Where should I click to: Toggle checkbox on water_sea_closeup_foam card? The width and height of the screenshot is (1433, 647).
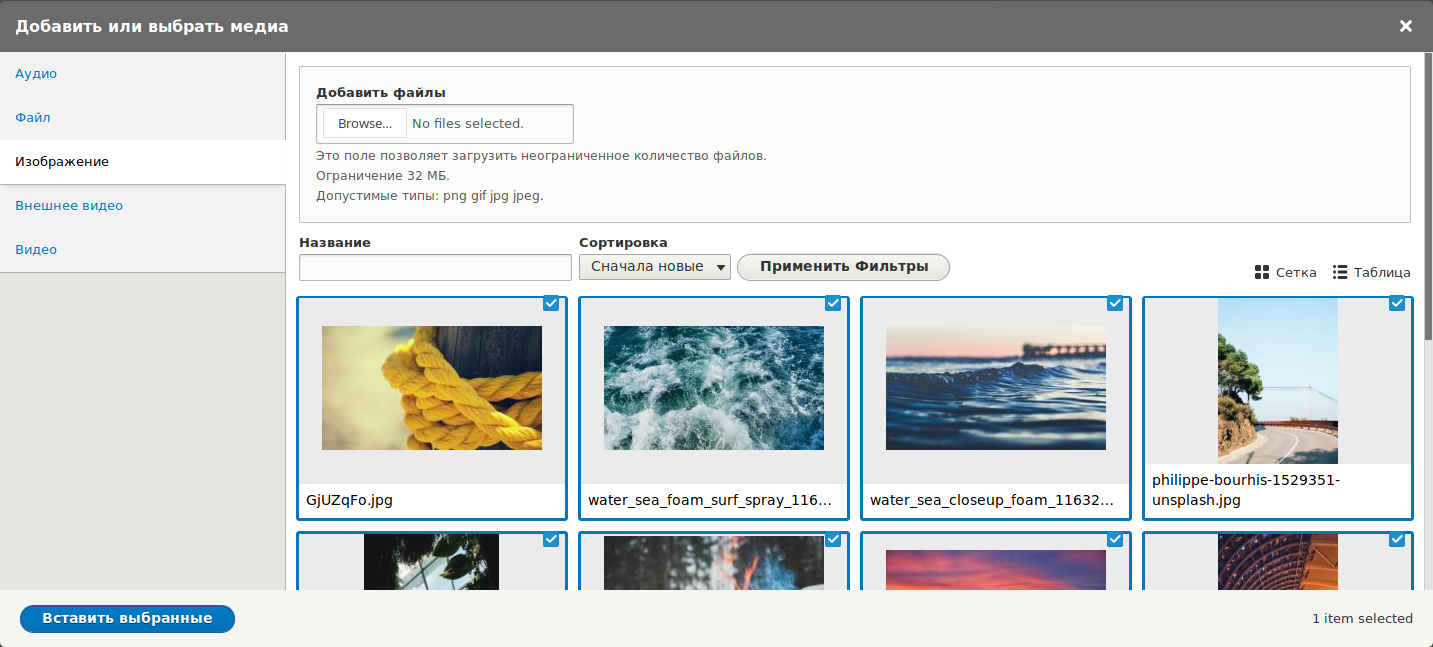(1115, 304)
